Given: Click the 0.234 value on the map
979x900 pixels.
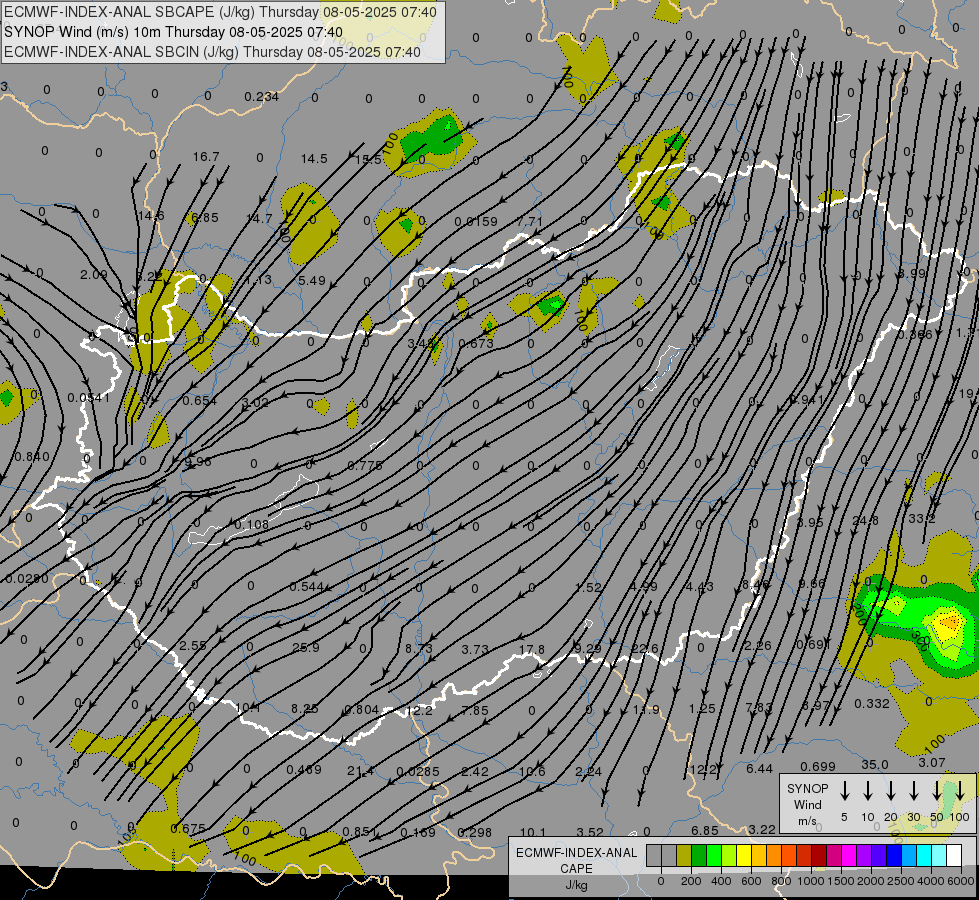Looking at the screenshot, I should [x=262, y=97].
